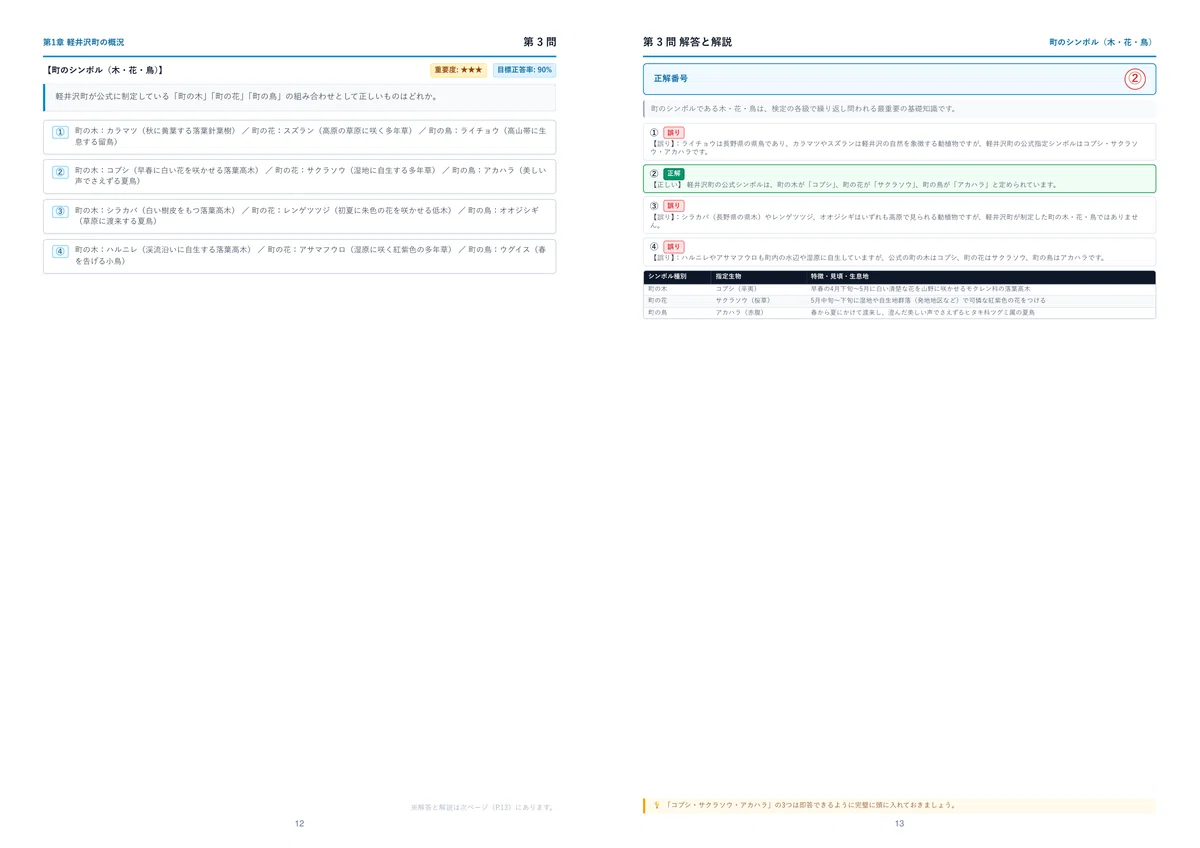Click choice text starting 町の木：ハルニレ
The height and width of the screenshot is (848, 1200).
310,256
